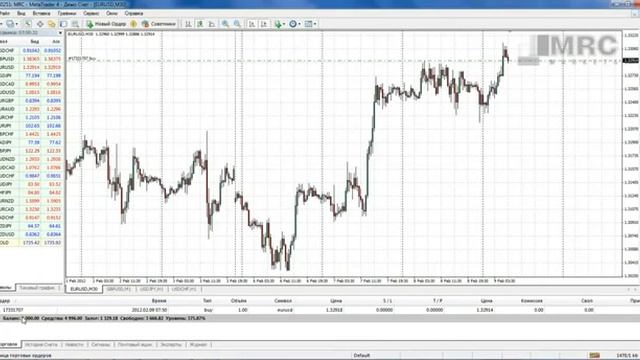
Task: Select the Market Watch row with bid 84.57
Action: pyautogui.click(x=31, y=226)
